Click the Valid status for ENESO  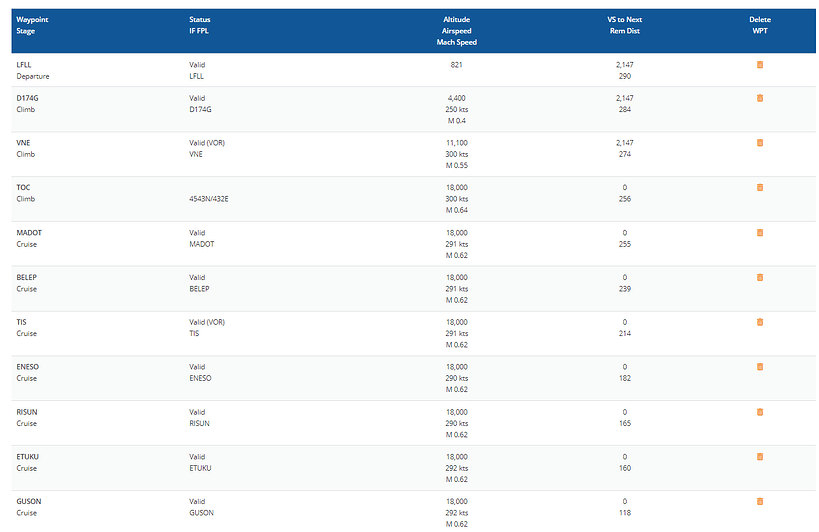tap(197, 367)
